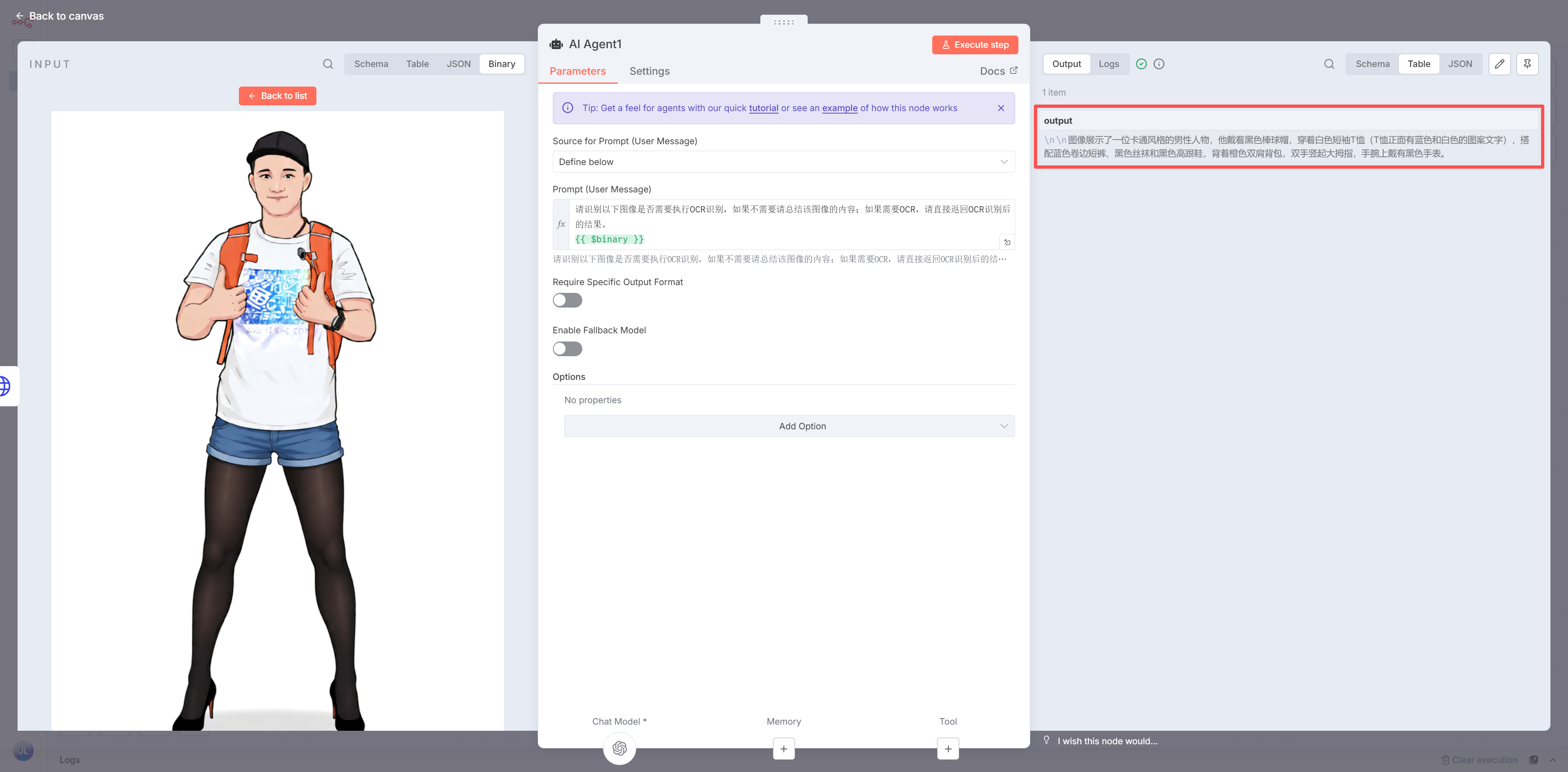The width and height of the screenshot is (1568, 772).
Task: Open Source for Prompt dropdown
Action: pos(783,162)
